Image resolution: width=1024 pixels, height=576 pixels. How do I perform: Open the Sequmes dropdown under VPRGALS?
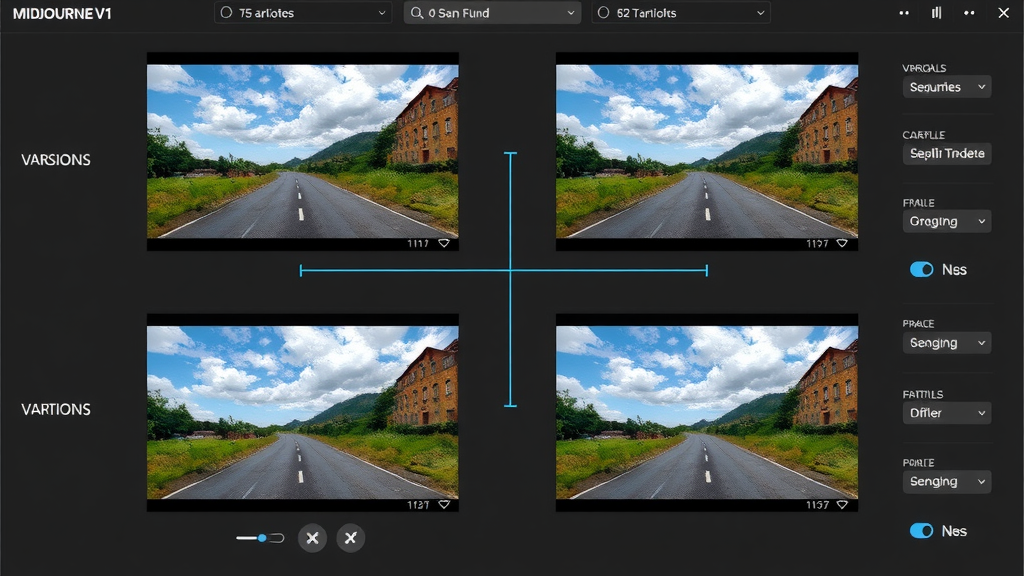[946, 87]
